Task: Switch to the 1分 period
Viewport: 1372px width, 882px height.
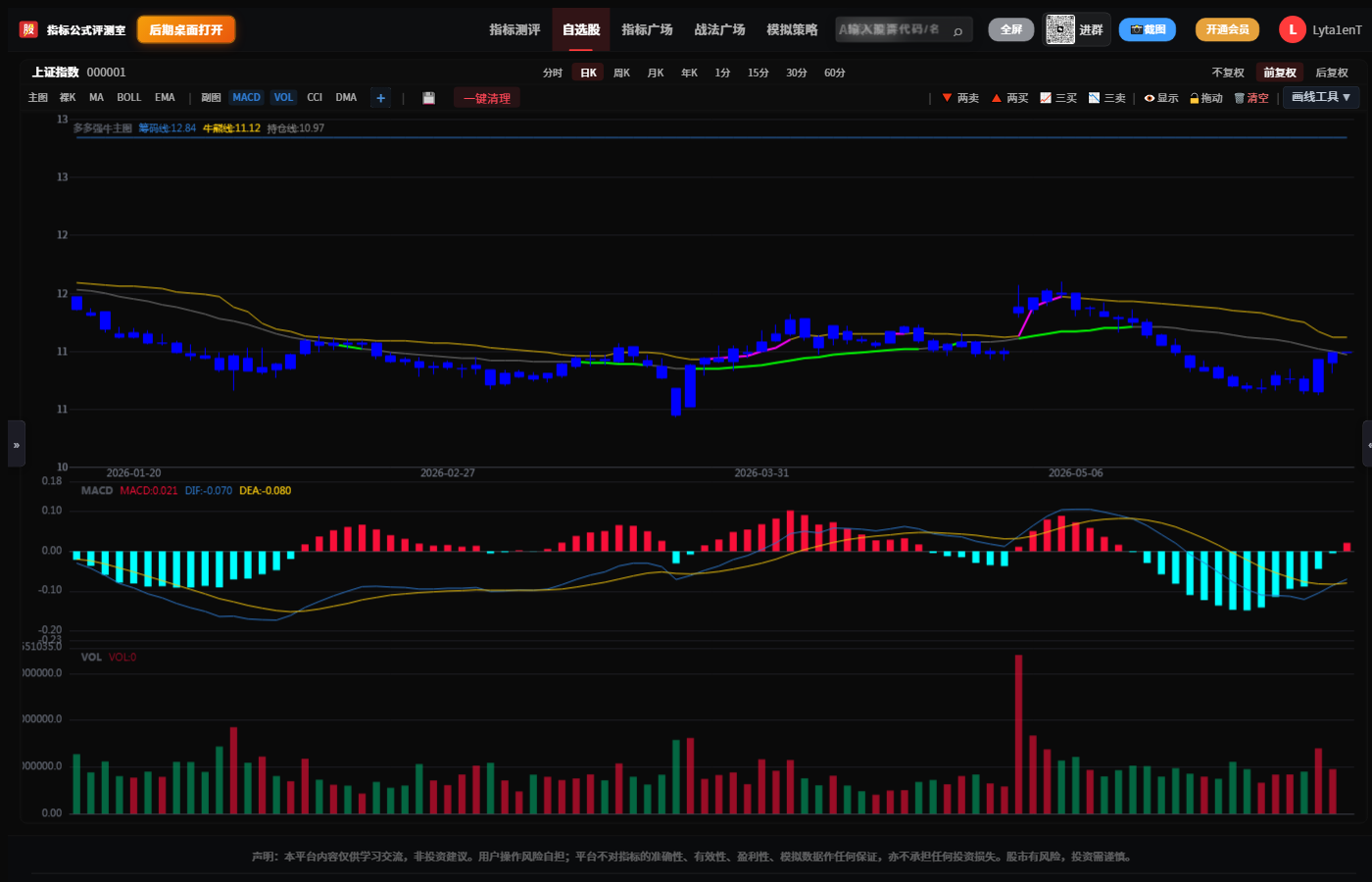Action: 722,73
